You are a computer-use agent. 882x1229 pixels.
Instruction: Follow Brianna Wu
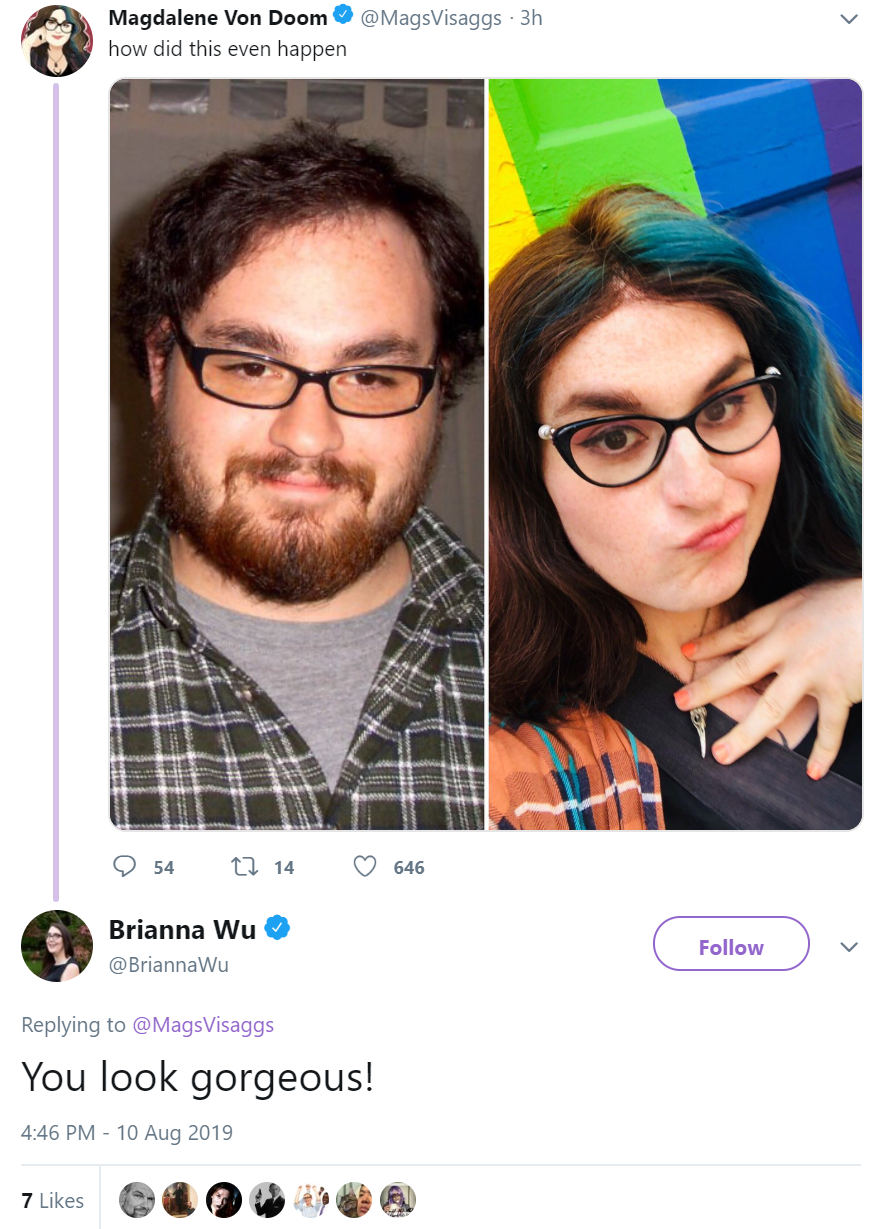731,944
